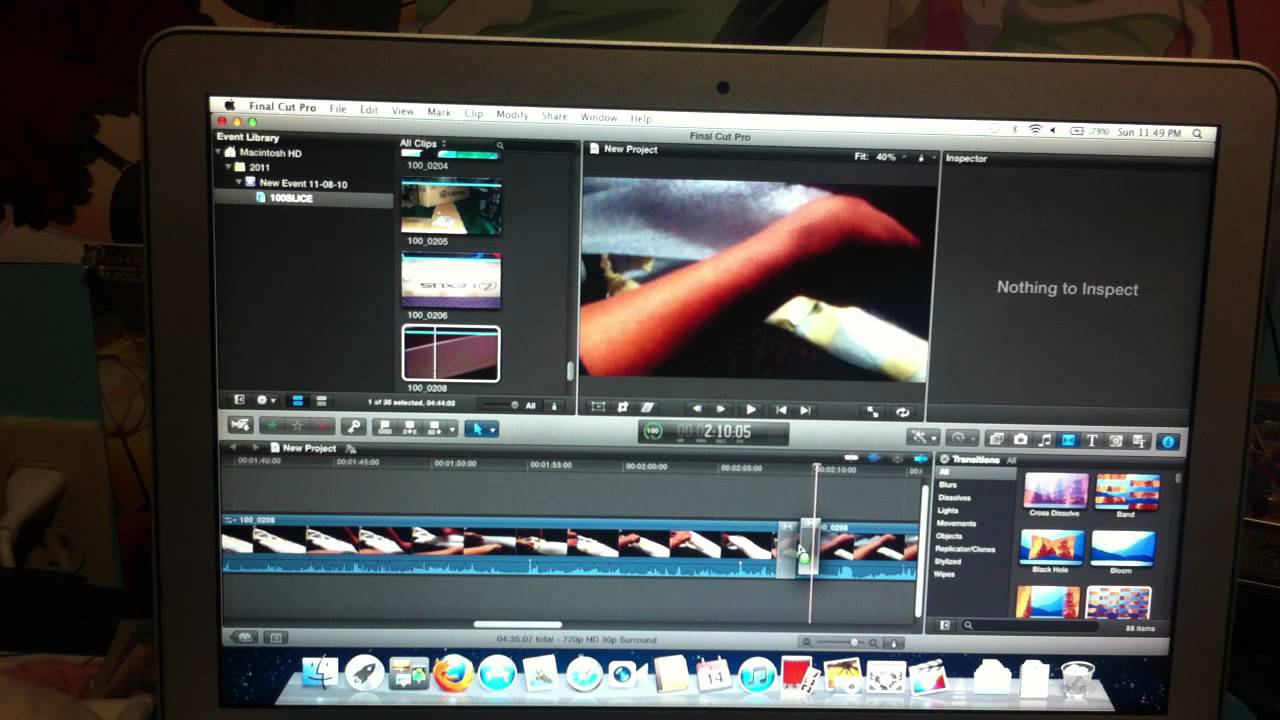Click the viewer Distort tool

(647, 408)
